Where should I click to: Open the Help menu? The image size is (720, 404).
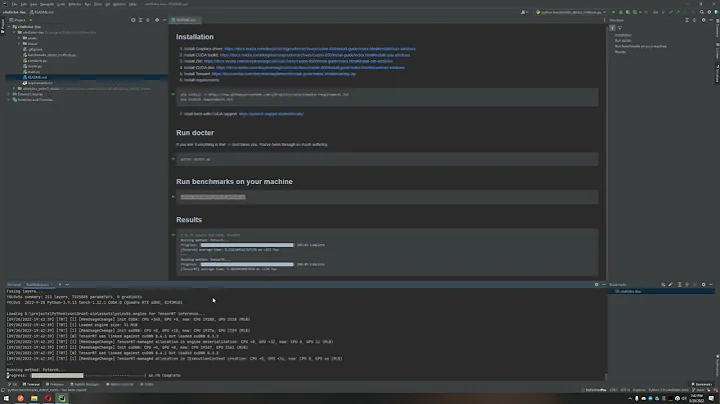[x=133, y=4]
